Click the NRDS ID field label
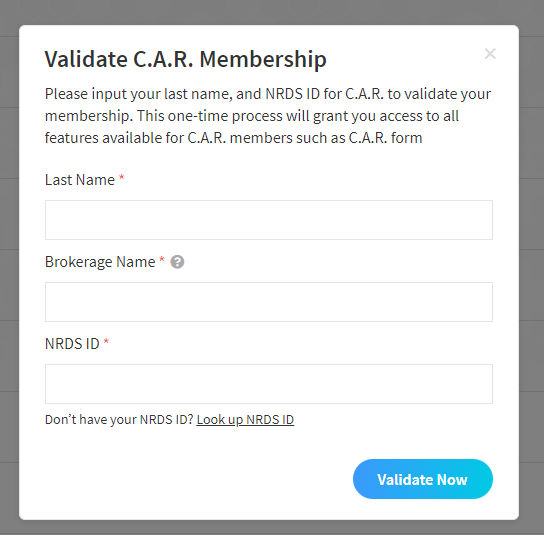This screenshot has height=535, width=544. tap(72, 344)
